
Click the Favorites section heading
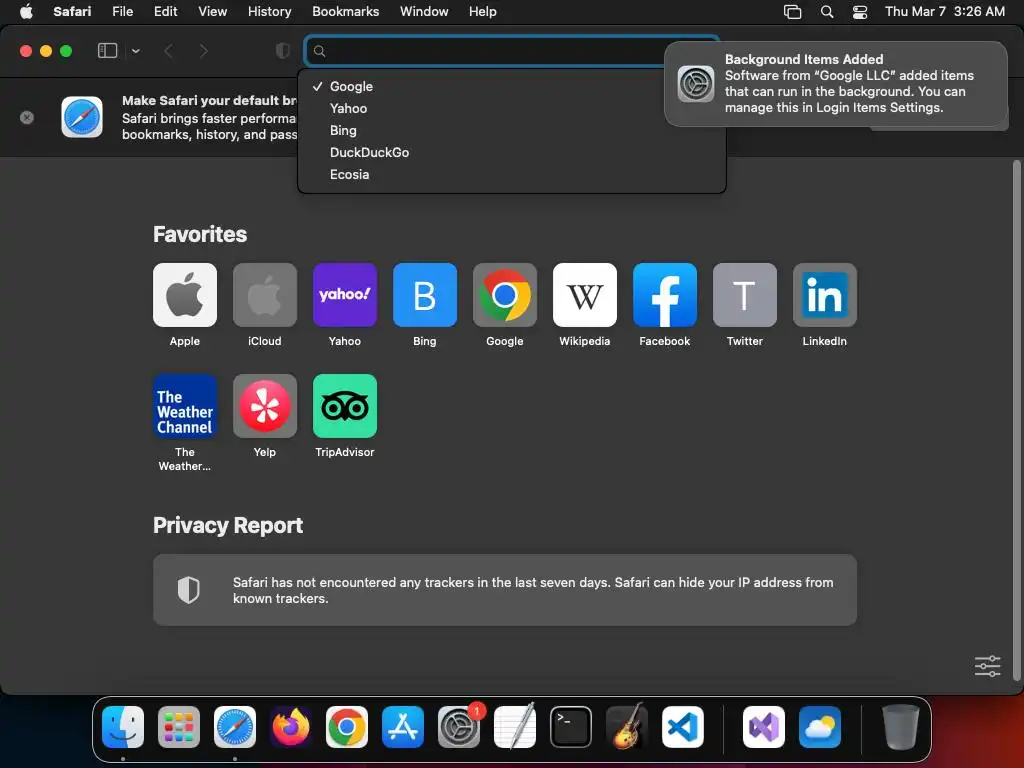[x=200, y=234]
